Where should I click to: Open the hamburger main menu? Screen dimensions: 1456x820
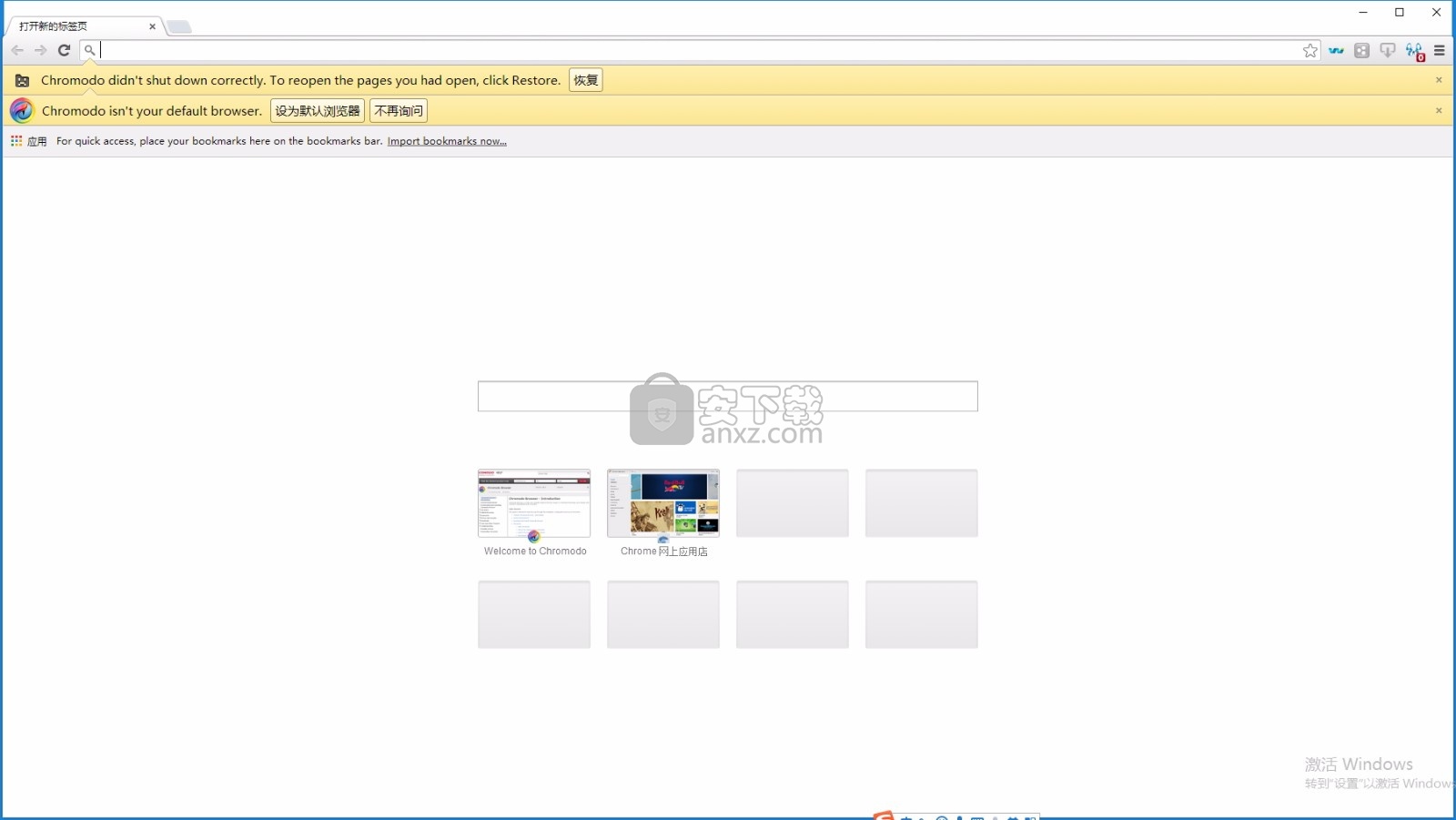click(1440, 51)
